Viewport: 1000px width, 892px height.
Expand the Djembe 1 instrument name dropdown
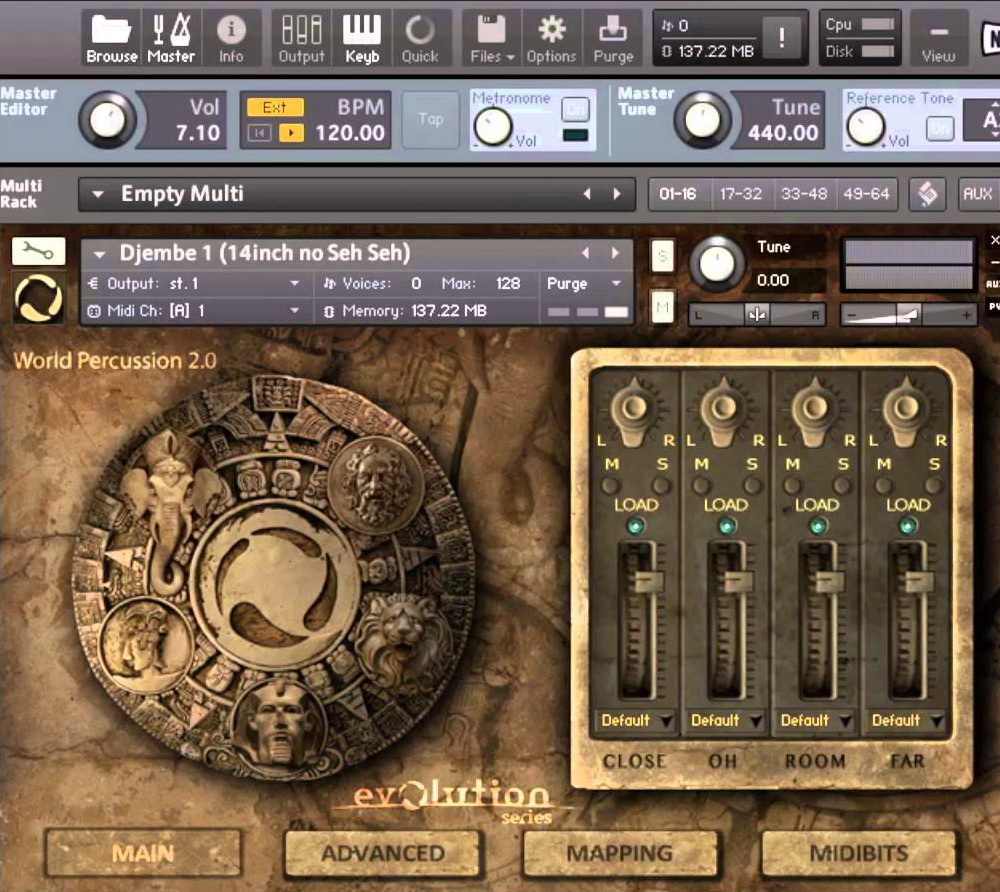click(x=99, y=254)
